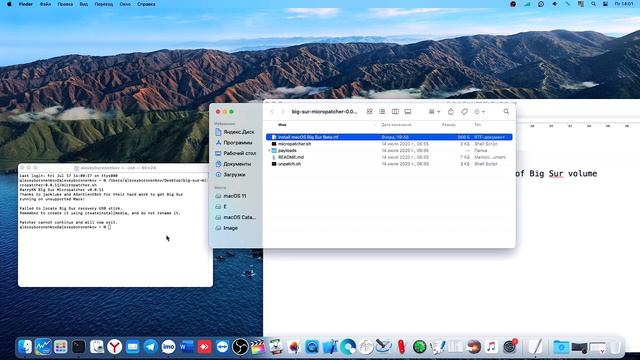The height and width of the screenshot is (360, 640).
Task: Sort by the Дата изменения column
Action: [x=396, y=124]
